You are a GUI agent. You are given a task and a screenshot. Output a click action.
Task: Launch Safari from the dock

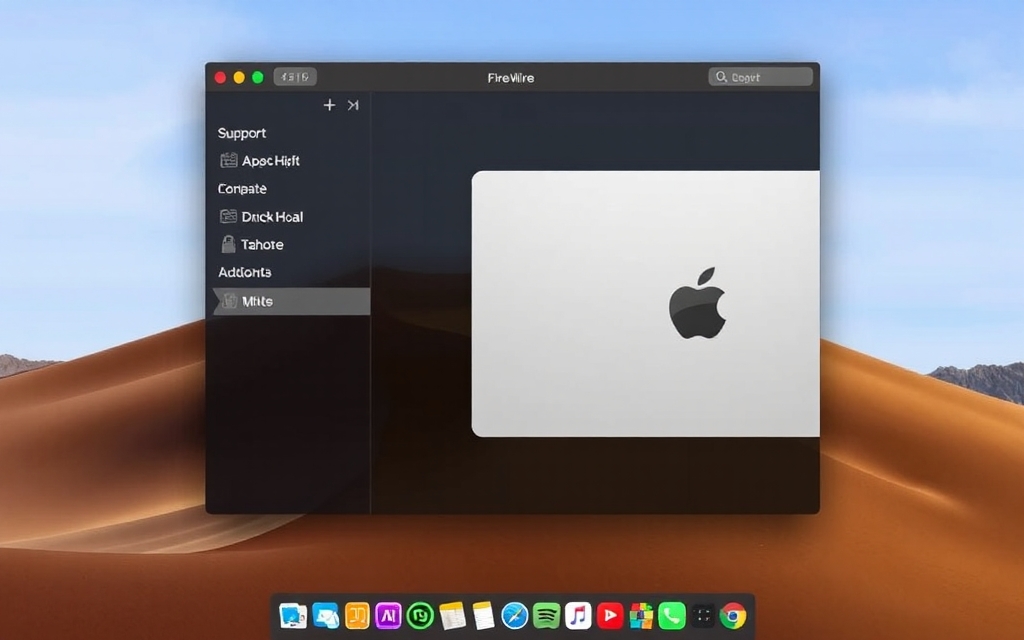515,616
